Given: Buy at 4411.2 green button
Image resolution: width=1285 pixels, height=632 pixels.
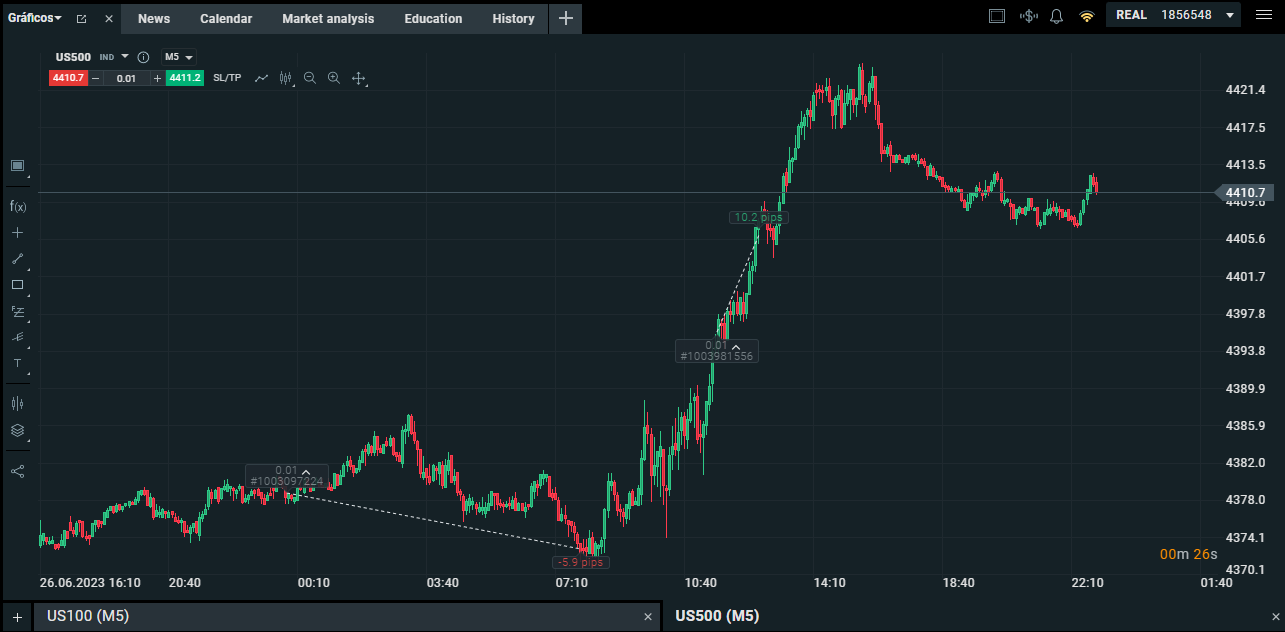Looking at the screenshot, I should point(185,78).
